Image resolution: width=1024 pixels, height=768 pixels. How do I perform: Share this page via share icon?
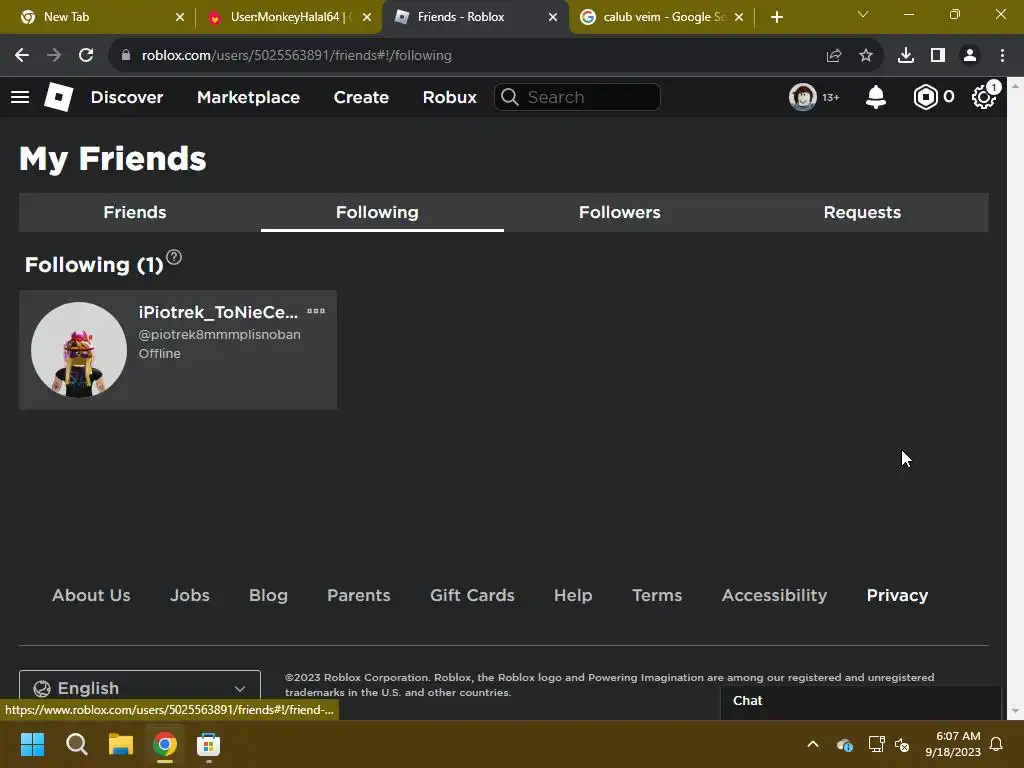(834, 56)
